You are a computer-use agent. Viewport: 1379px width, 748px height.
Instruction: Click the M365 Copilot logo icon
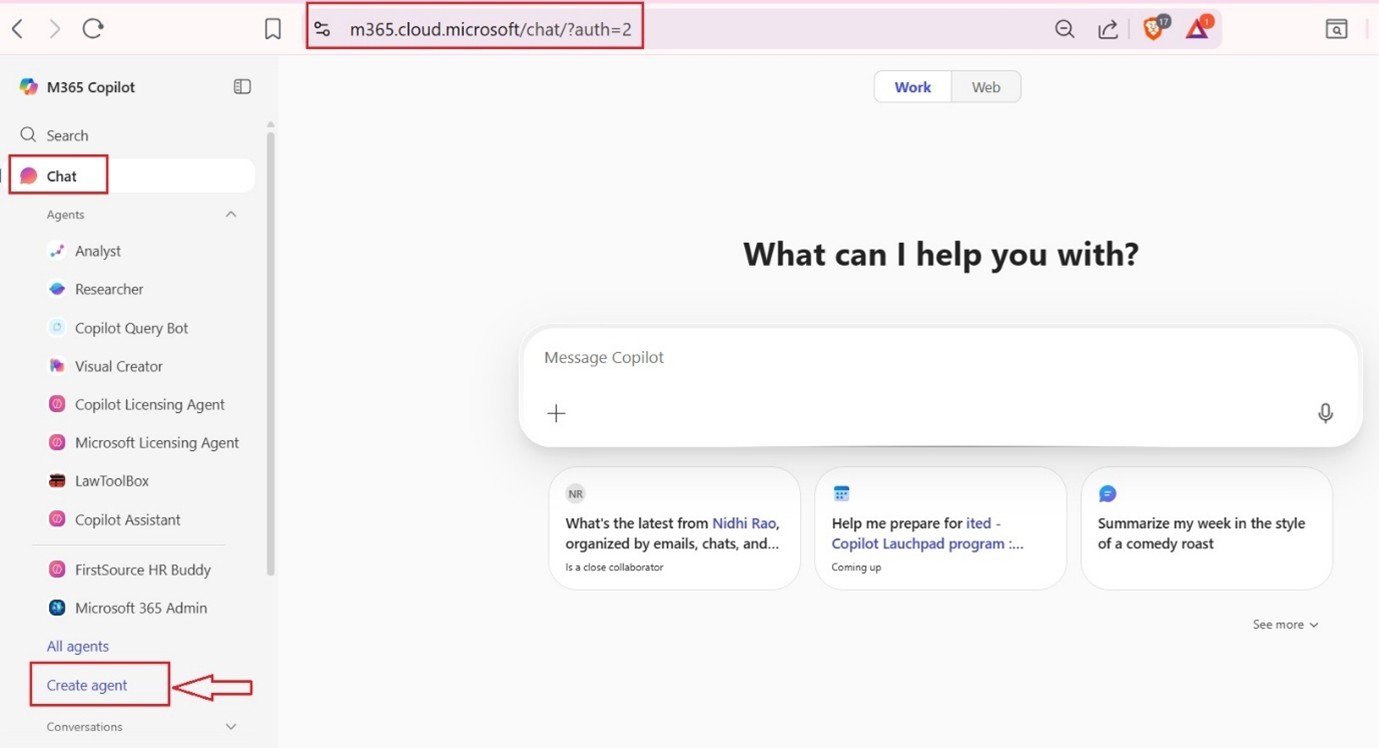click(29, 87)
